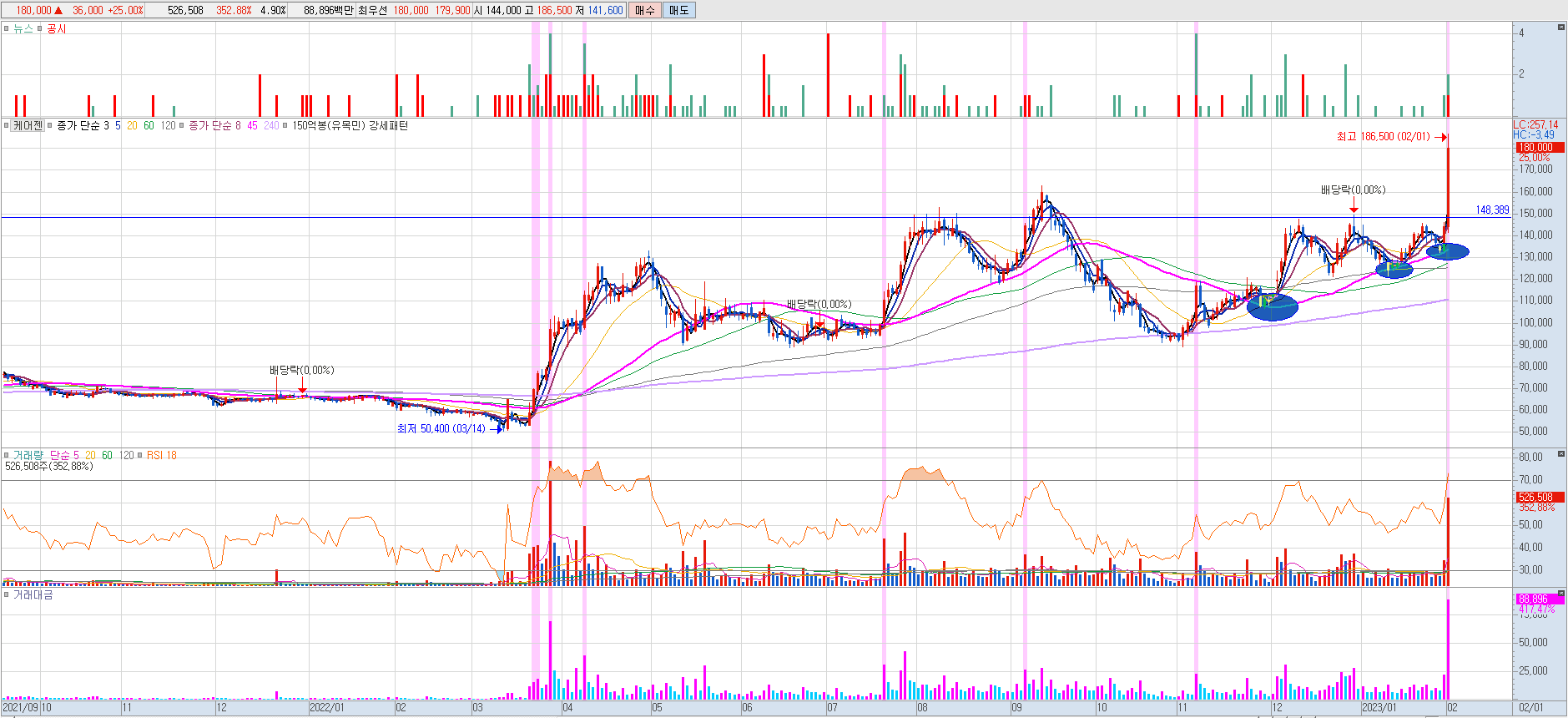Close the news panel with its corner icon
The image size is (1568, 718).
pos(1561,28)
